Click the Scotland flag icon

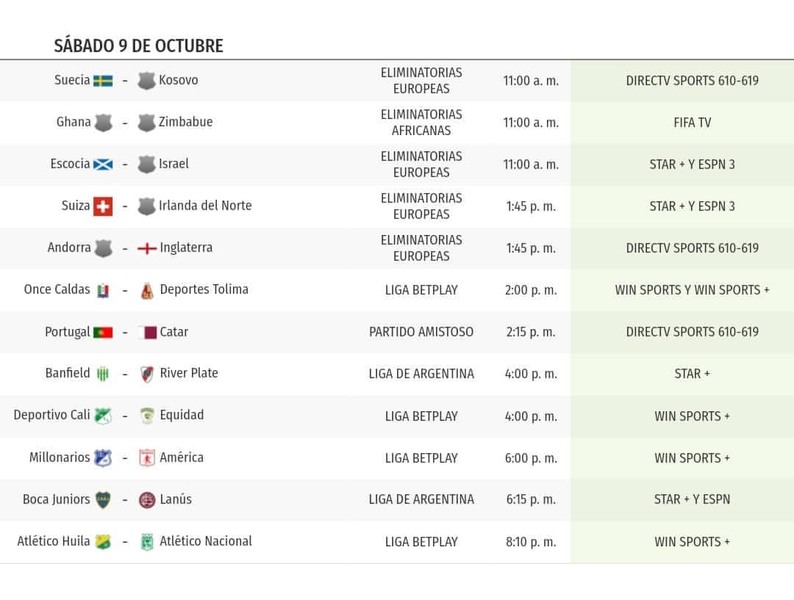click(103, 165)
